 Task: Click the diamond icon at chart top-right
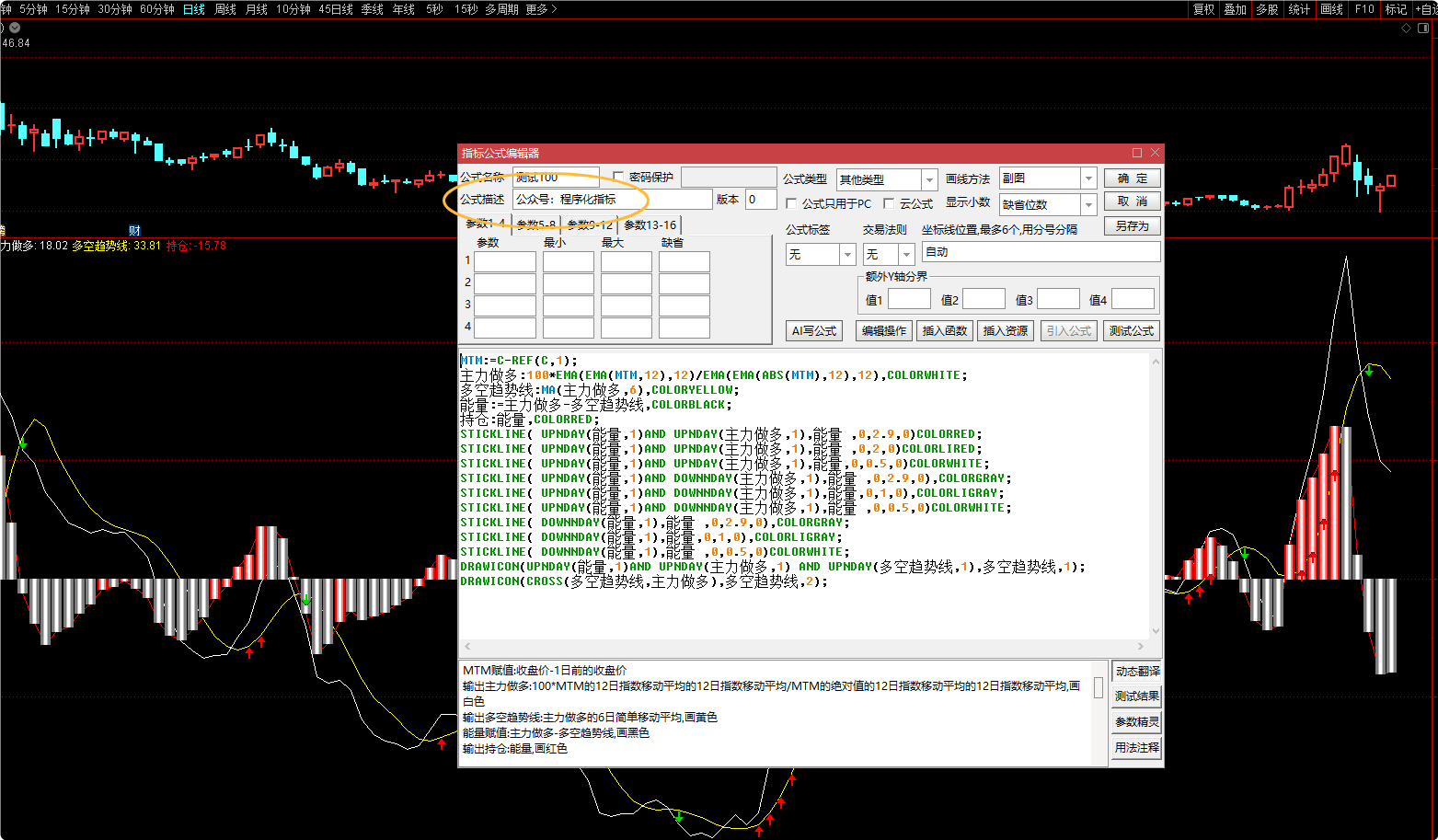point(1406,29)
